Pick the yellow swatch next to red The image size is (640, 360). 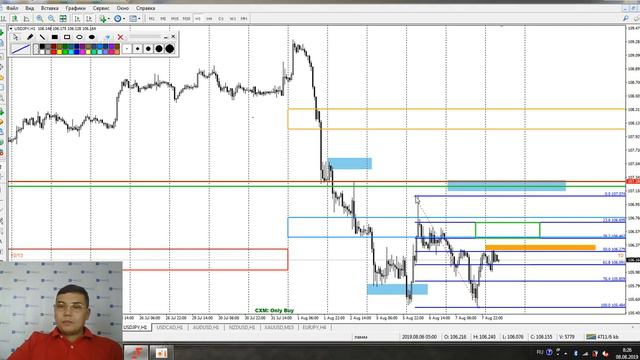59,52
